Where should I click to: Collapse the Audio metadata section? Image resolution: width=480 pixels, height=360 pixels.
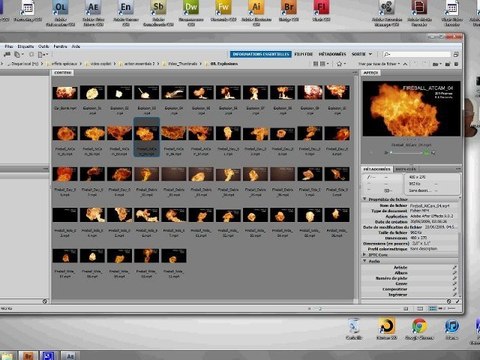tap(365, 261)
